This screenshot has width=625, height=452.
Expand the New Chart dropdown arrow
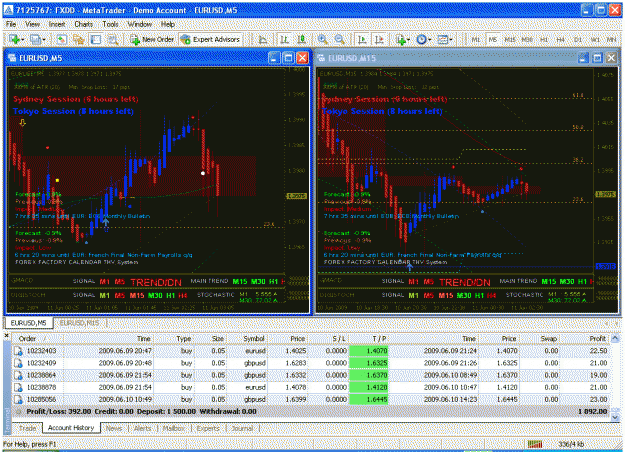tap(23, 40)
